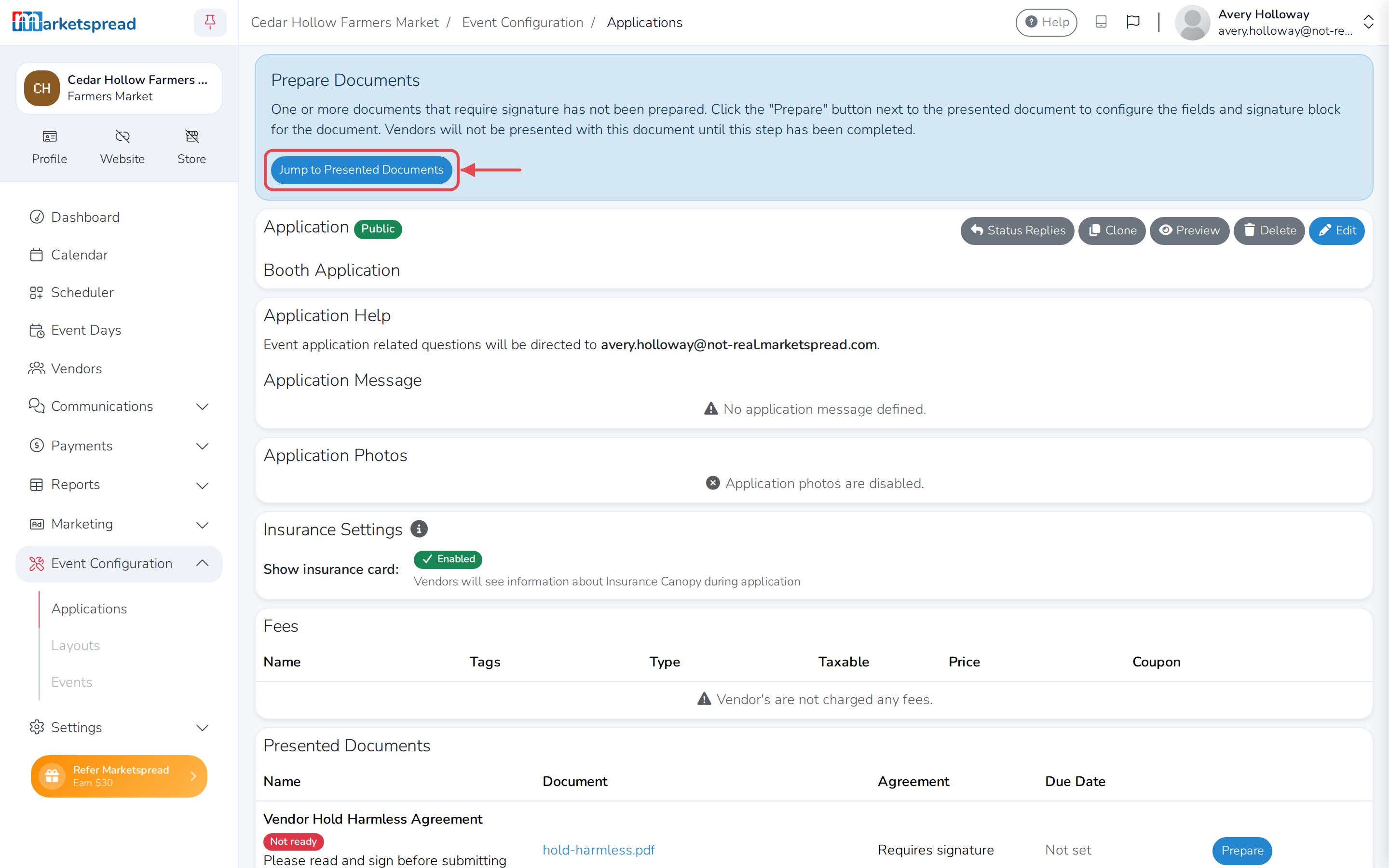Click Cedar Hollow Farmers Market breadcrumb
The image size is (1389, 868).
pyautogui.click(x=344, y=22)
